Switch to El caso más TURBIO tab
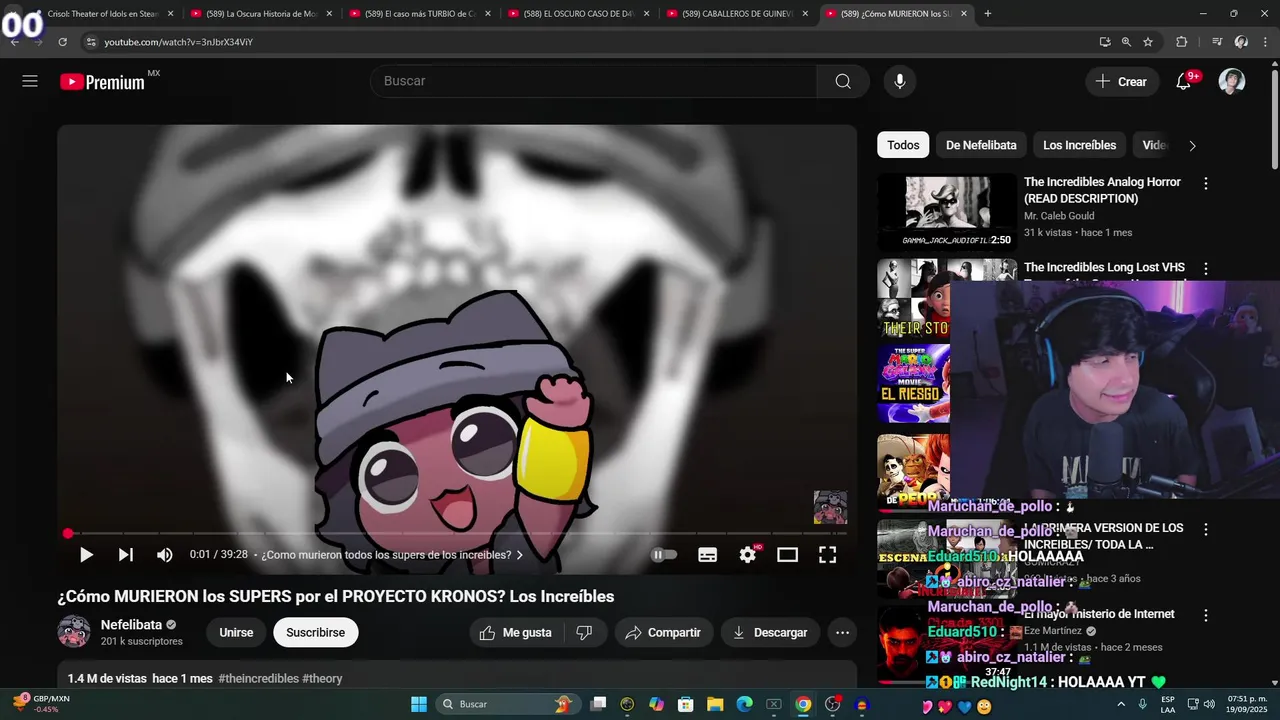1280x720 pixels. pyautogui.click(x=421, y=14)
